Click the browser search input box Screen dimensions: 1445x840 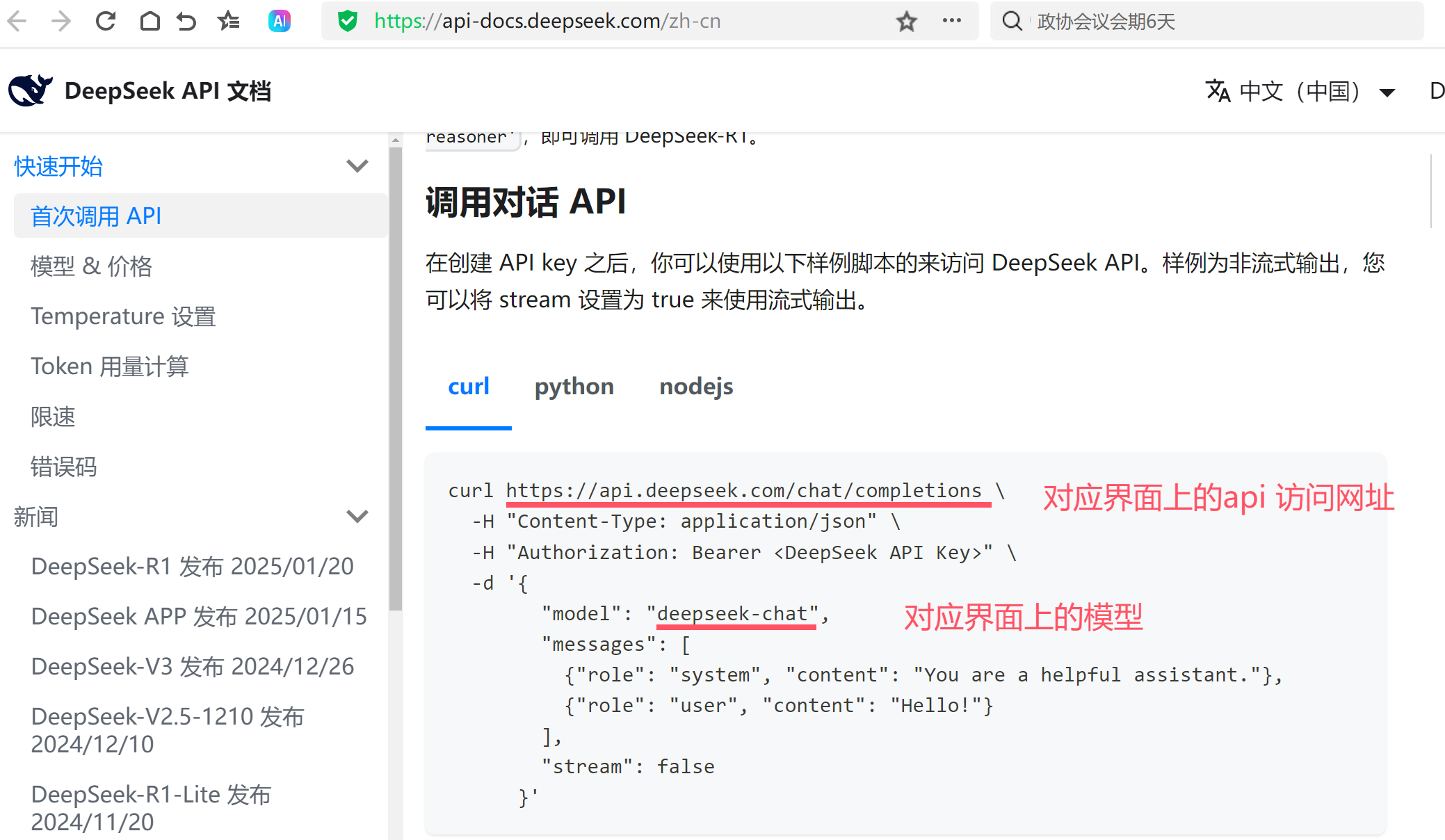(x=1217, y=22)
